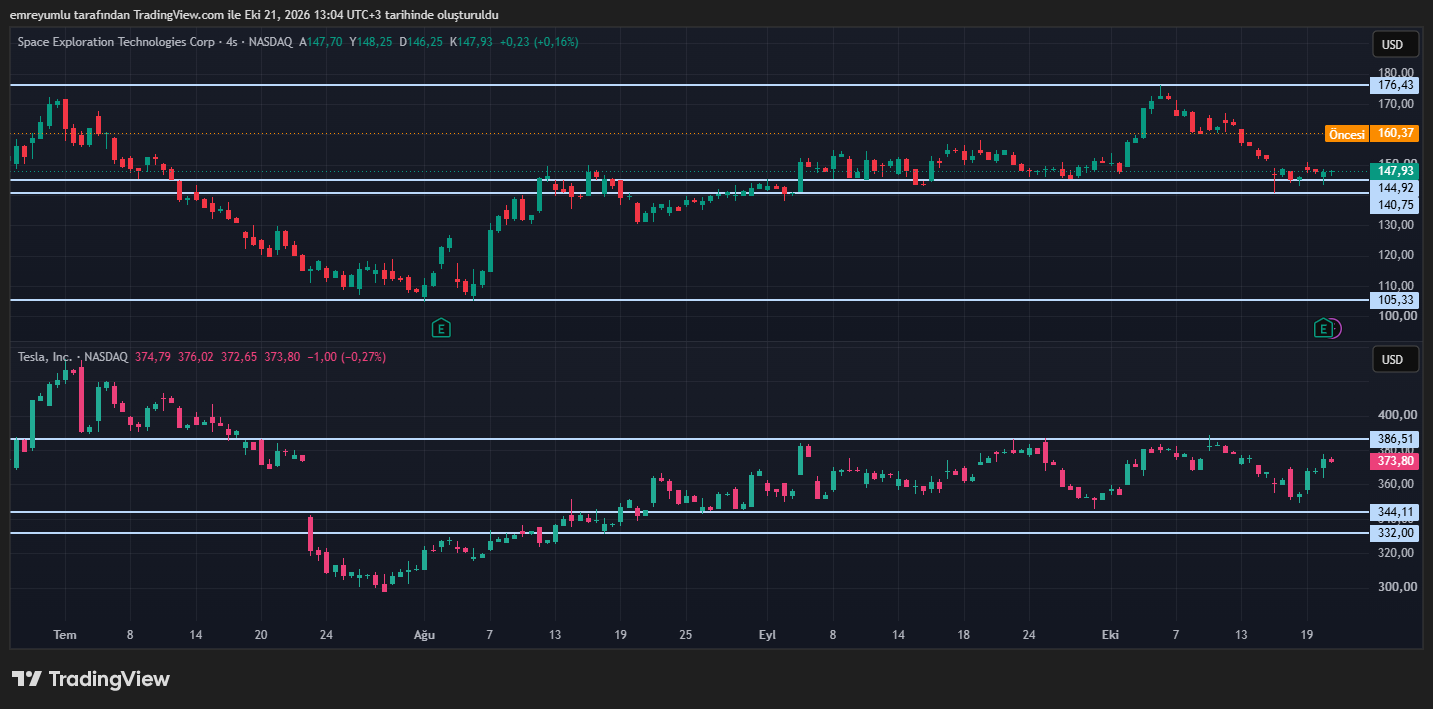Screen dimensions: 1433x709
Task: Click the A147,70 open value
Action: coord(320,42)
